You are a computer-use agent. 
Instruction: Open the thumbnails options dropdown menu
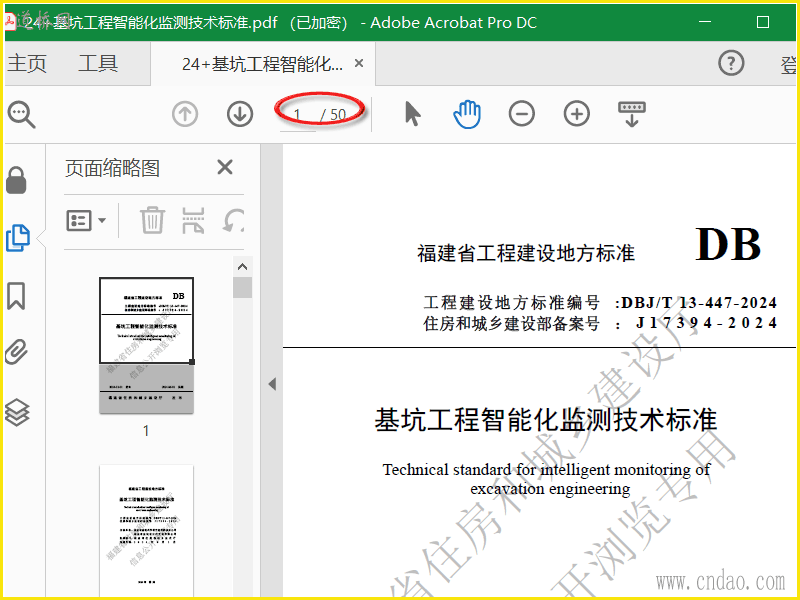coord(86,220)
